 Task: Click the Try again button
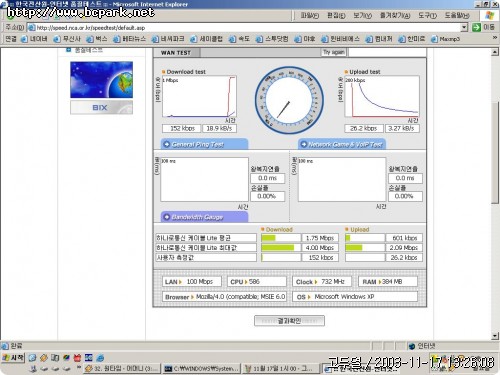pos(334,52)
